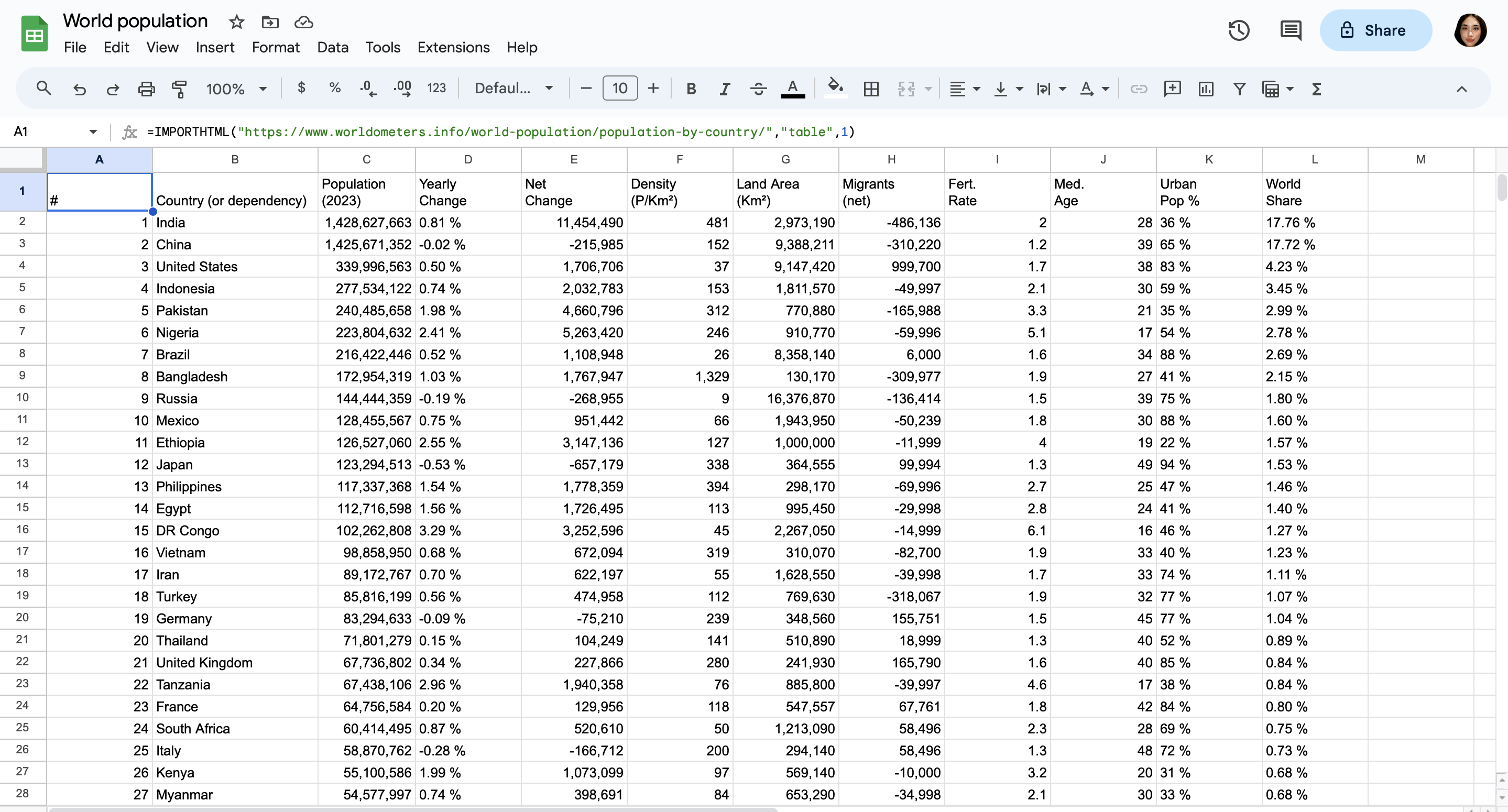
Task: Click the create a filter icon
Action: coord(1239,89)
